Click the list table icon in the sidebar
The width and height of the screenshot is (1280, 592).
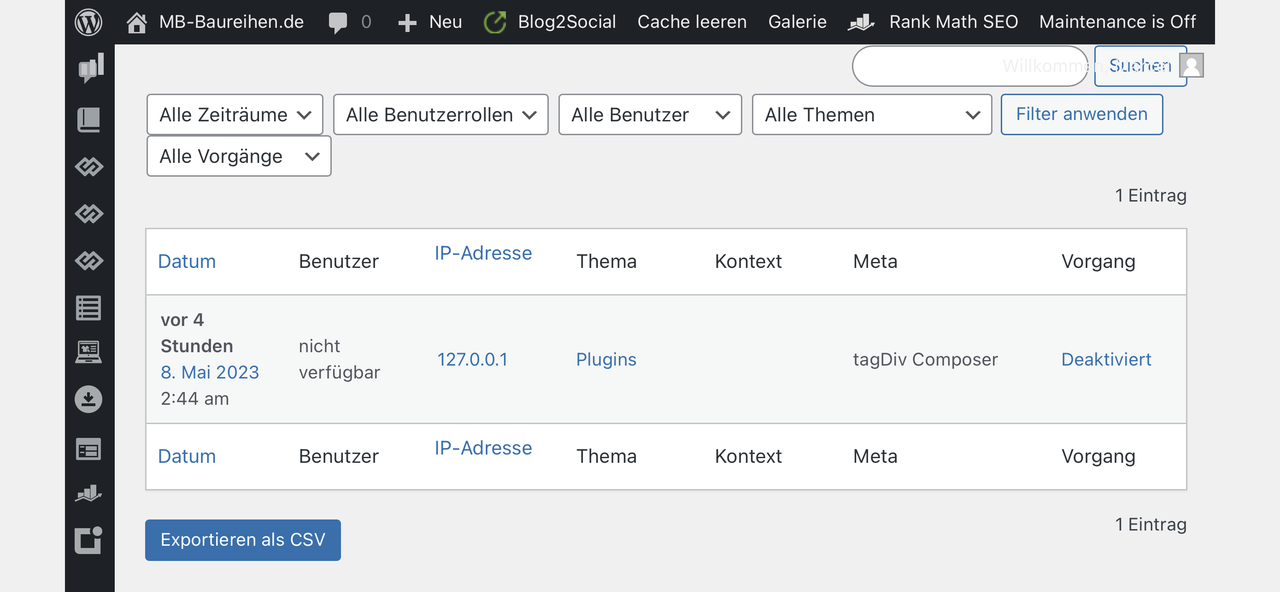(89, 307)
